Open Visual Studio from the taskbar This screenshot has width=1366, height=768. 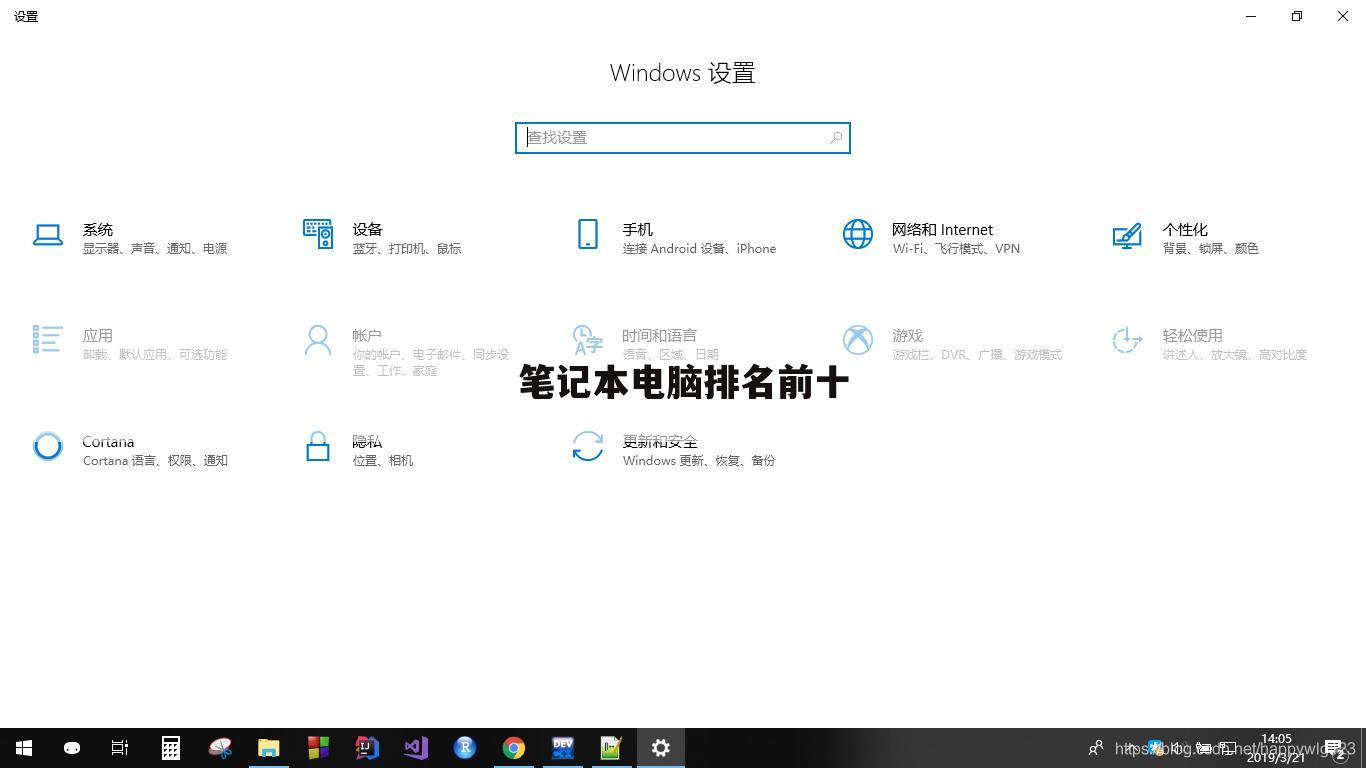coord(416,748)
